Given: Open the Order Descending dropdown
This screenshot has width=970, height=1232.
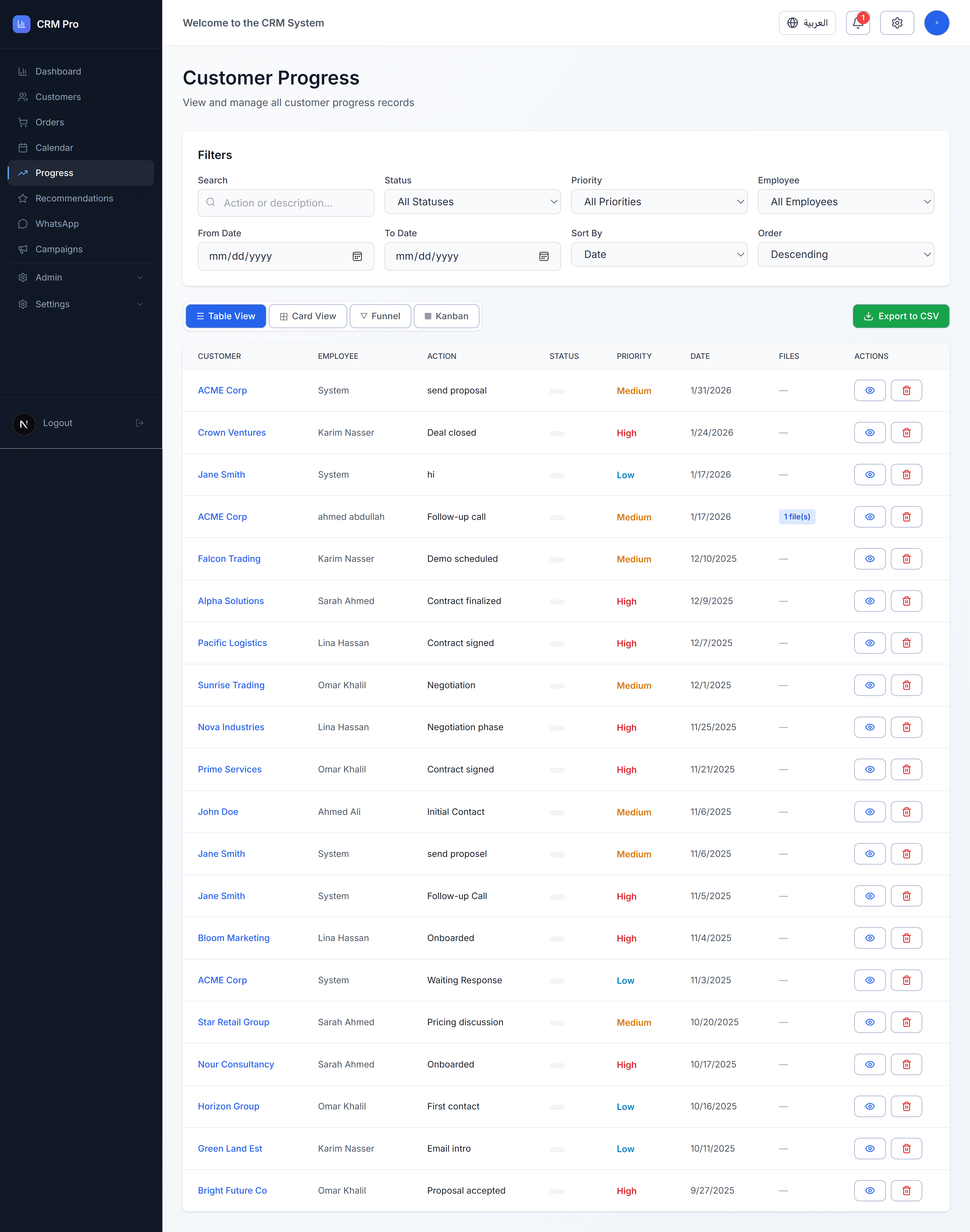Looking at the screenshot, I should [x=846, y=255].
